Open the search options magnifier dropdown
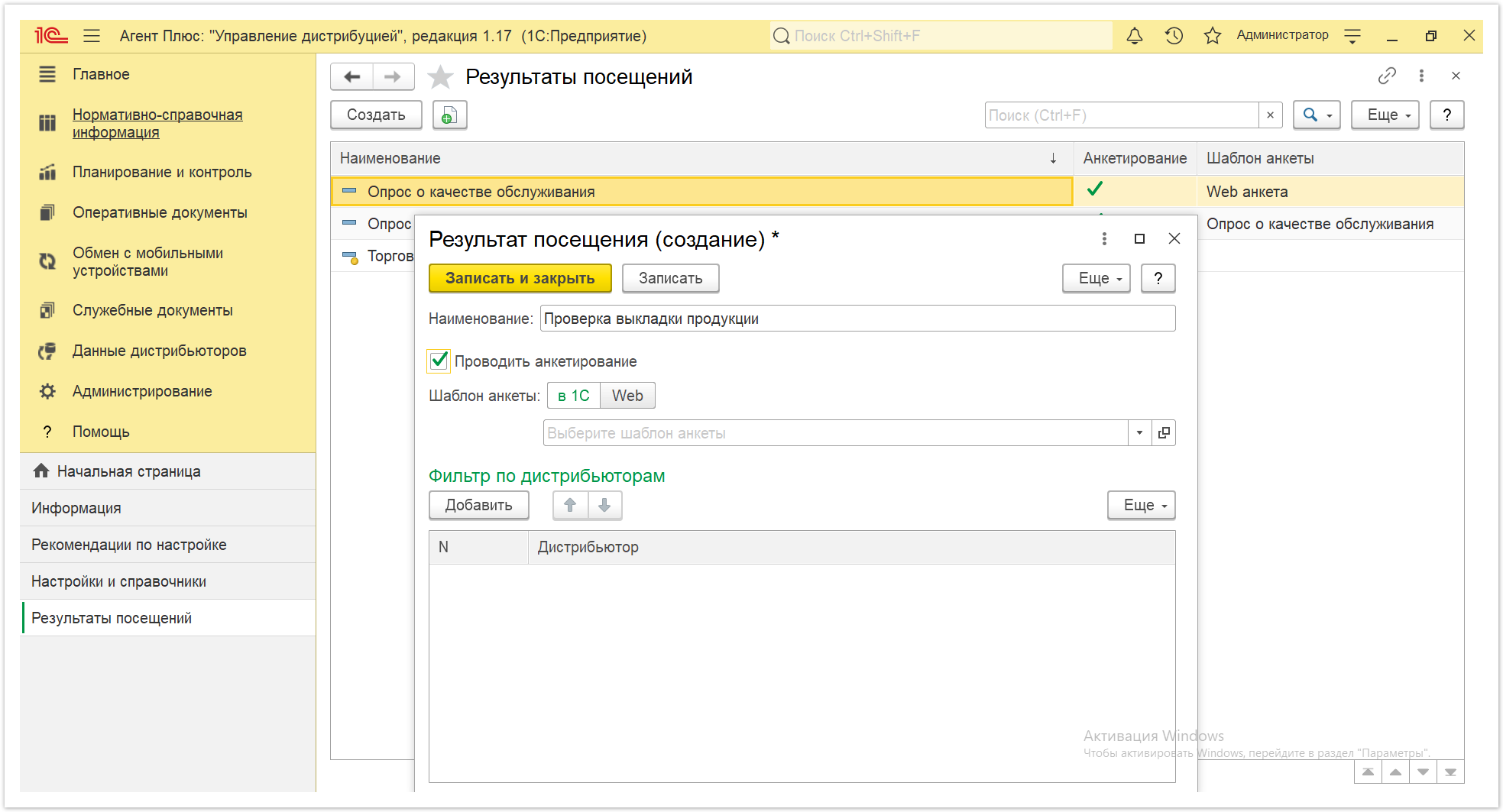The height and width of the screenshot is (812, 1503). [1317, 115]
